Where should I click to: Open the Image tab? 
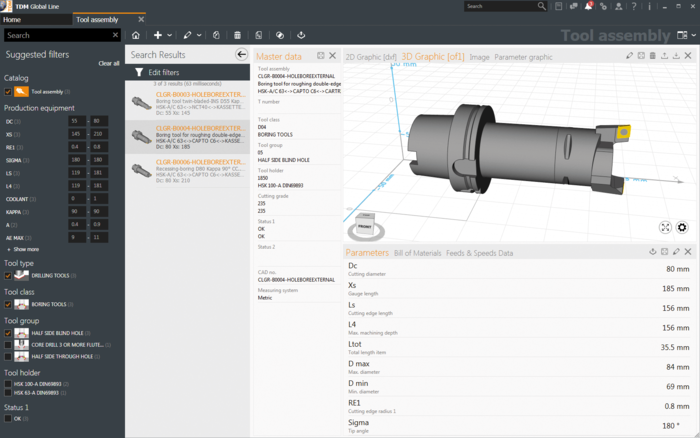479,57
